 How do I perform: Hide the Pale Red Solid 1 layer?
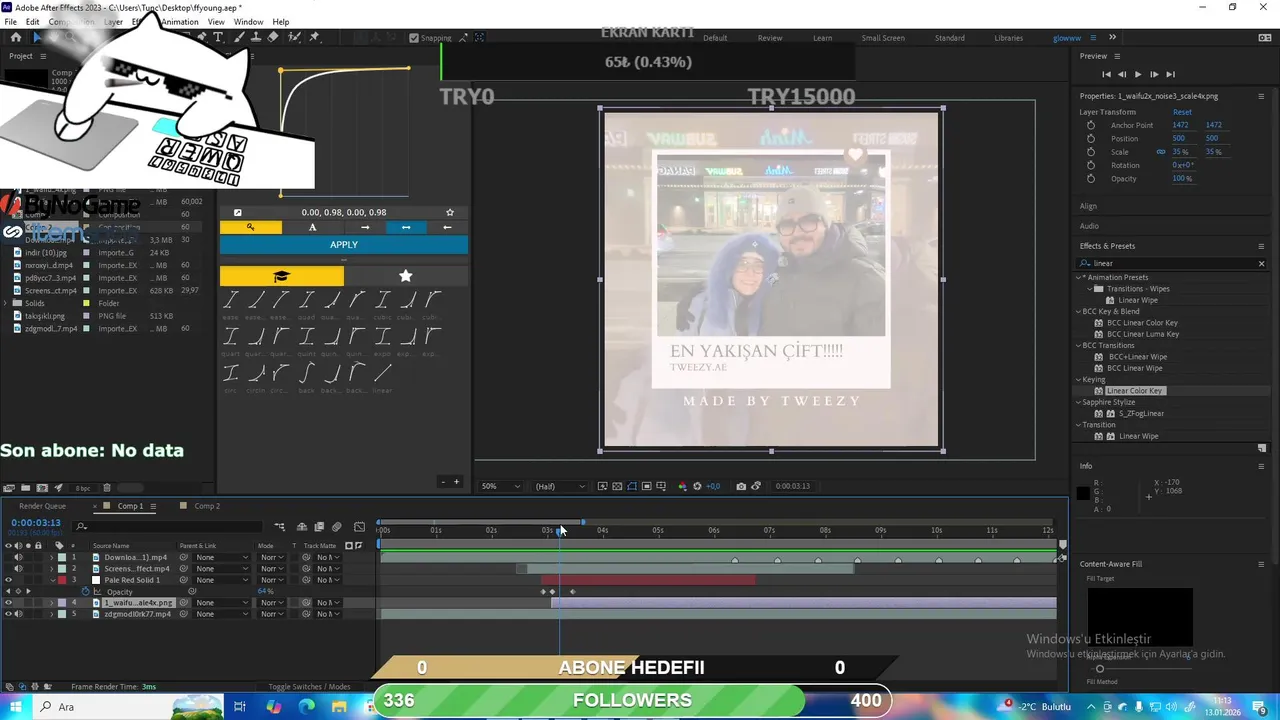[9, 580]
